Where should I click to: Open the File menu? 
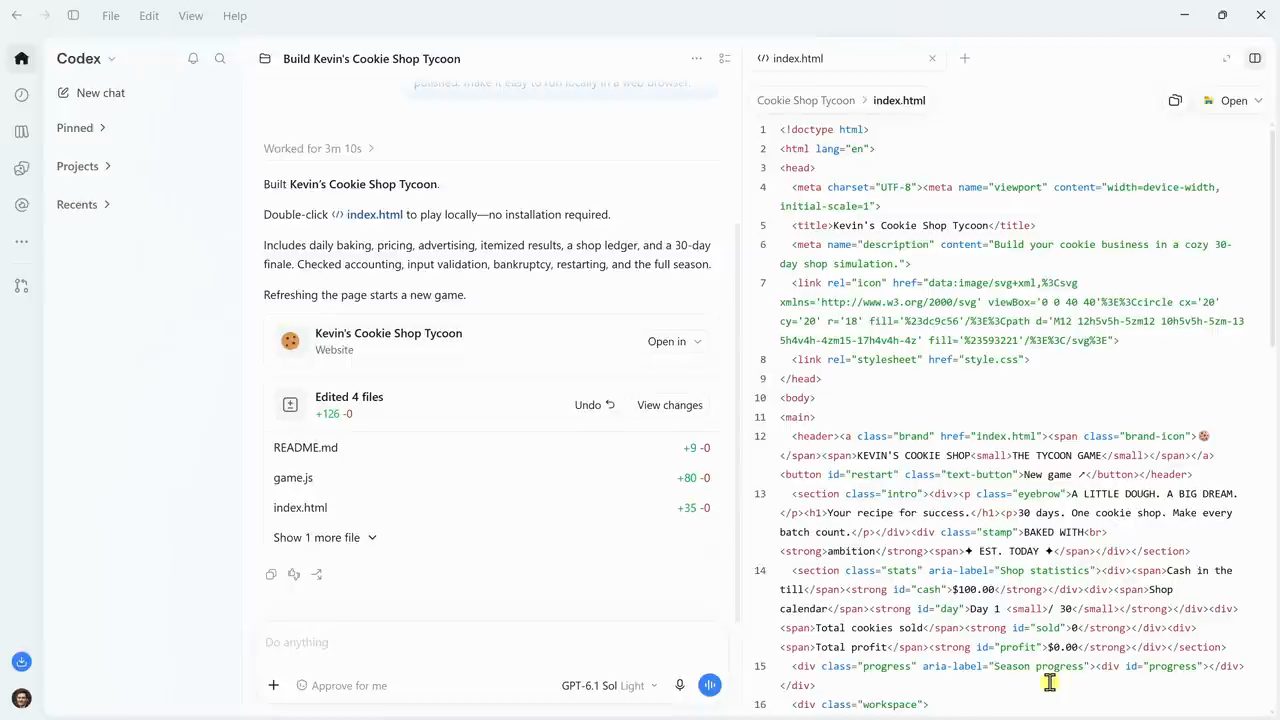tap(111, 16)
